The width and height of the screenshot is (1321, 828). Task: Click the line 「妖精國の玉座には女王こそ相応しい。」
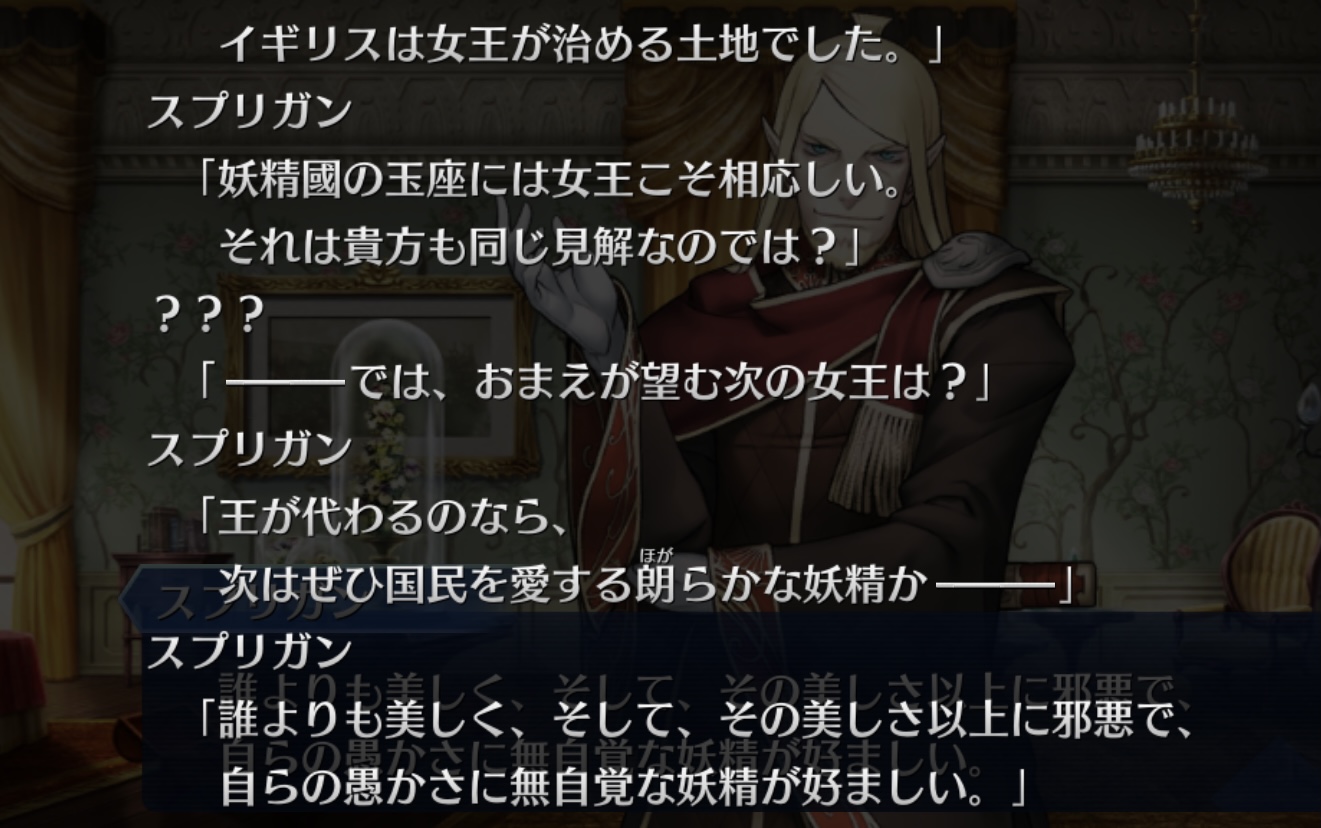tap(551, 182)
